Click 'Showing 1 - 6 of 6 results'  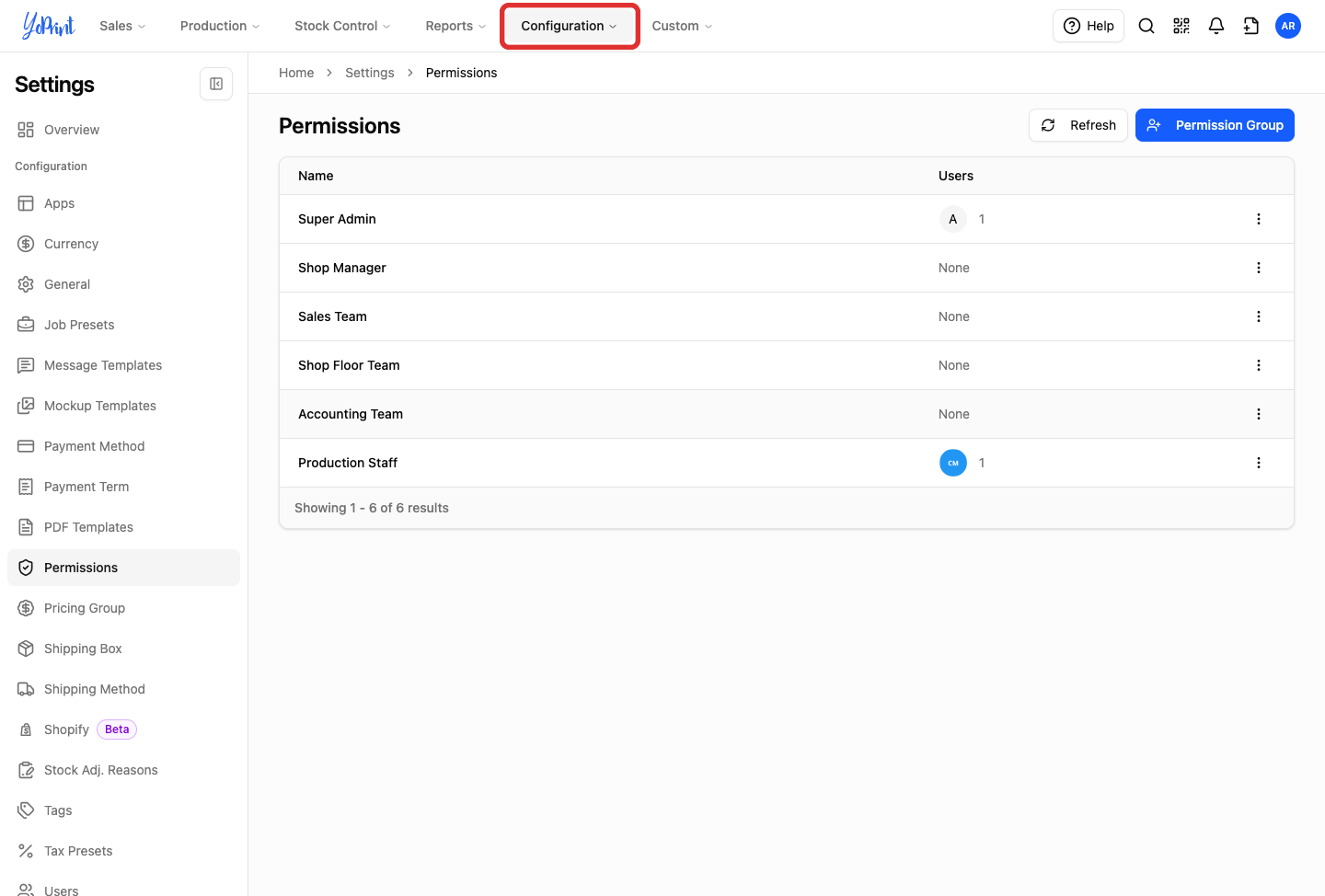pyautogui.click(x=372, y=508)
